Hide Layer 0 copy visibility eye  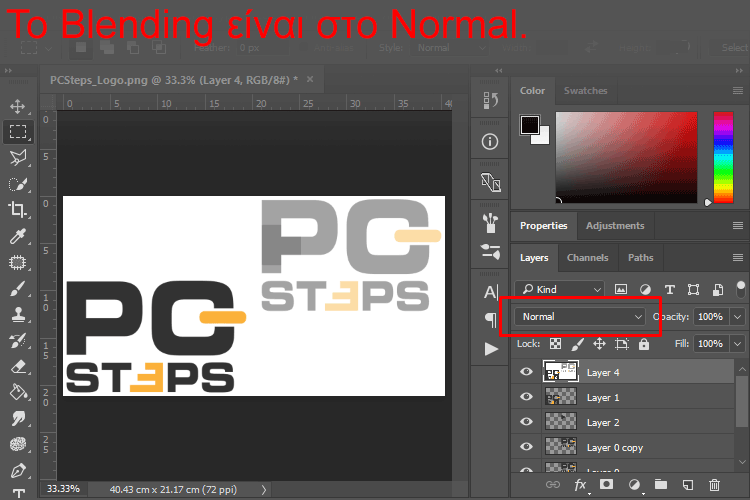527,446
